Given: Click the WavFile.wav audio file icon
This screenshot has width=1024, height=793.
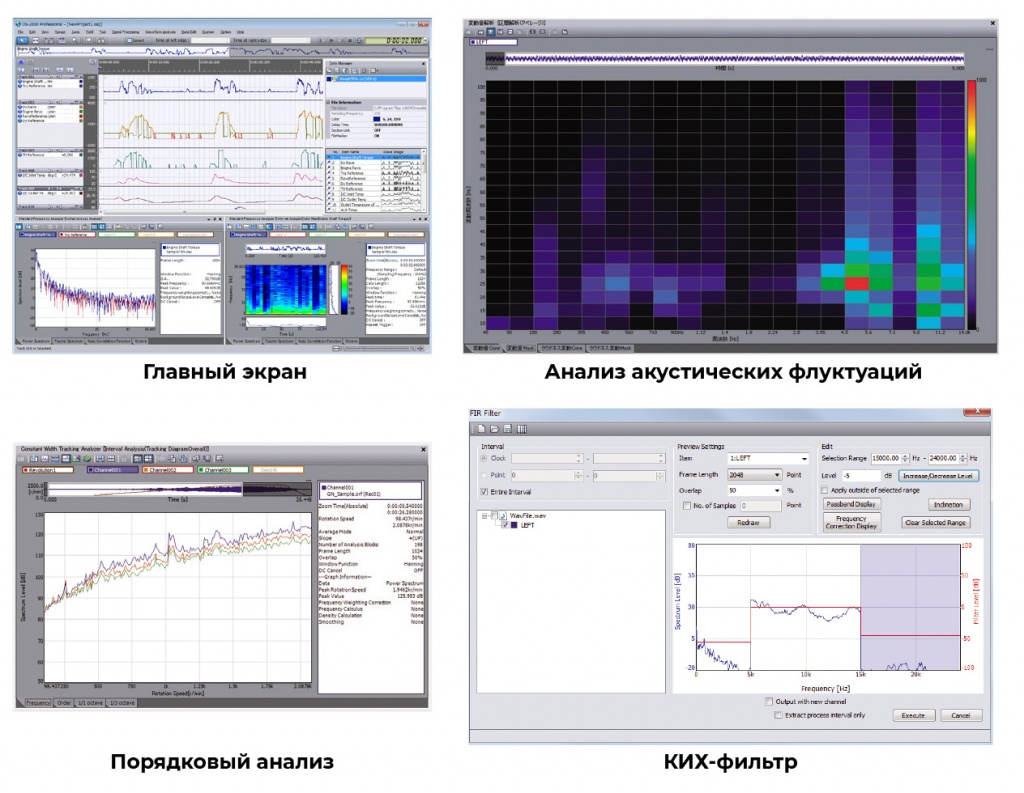Looking at the screenshot, I should tap(503, 516).
